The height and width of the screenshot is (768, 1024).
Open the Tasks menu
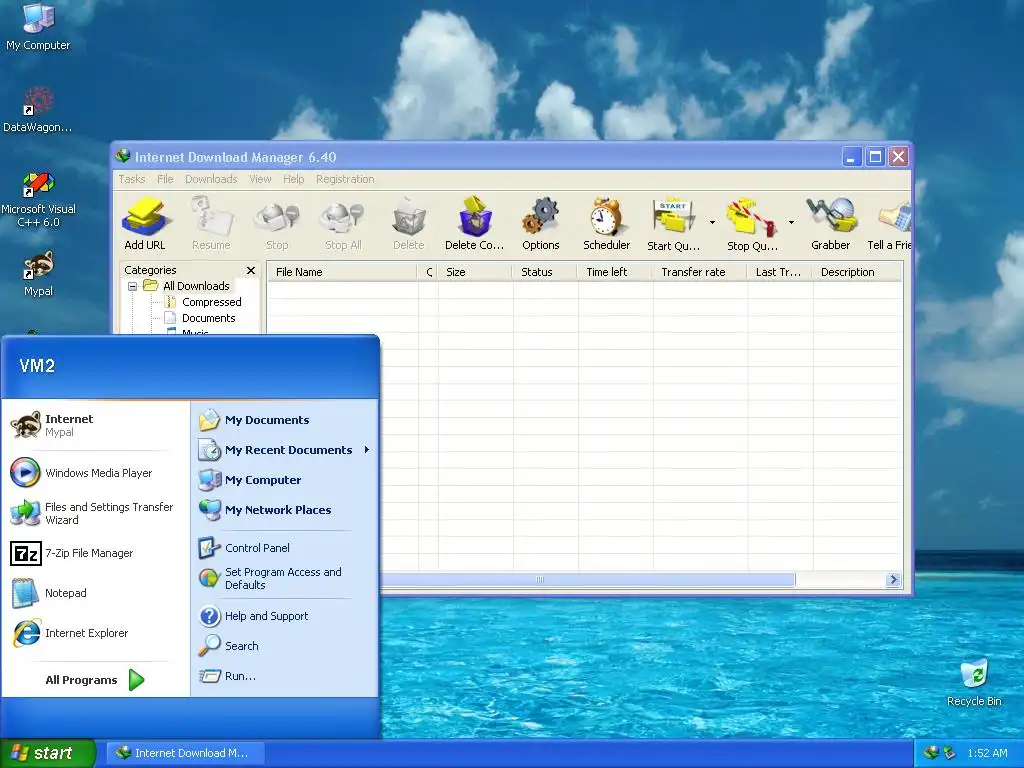tap(132, 179)
